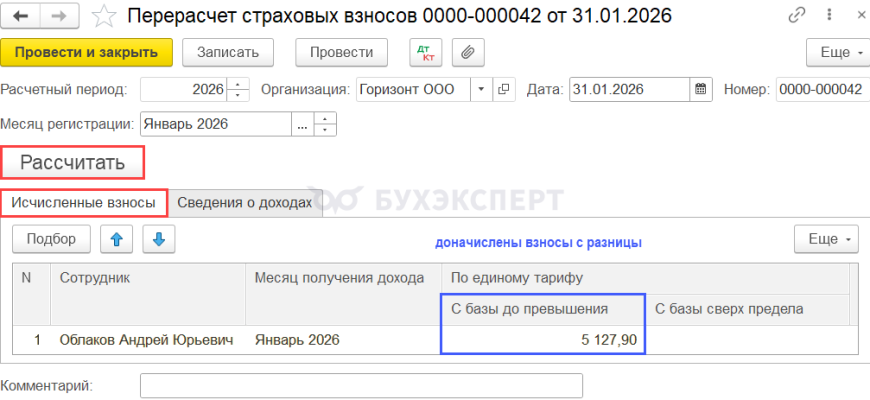Adjust the Расчетный период year stepper
Viewport: 870px width, 400px height.
(239, 89)
